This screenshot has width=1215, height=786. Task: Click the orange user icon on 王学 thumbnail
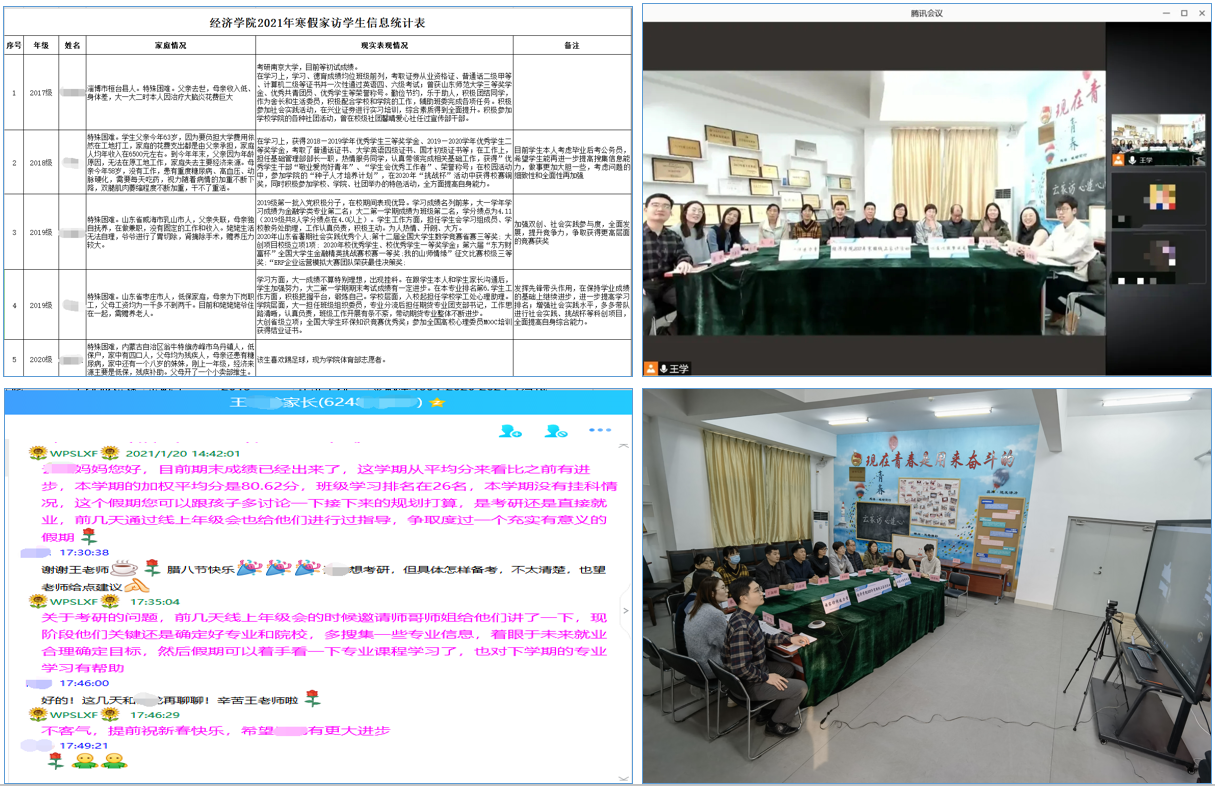[1119, 160]
